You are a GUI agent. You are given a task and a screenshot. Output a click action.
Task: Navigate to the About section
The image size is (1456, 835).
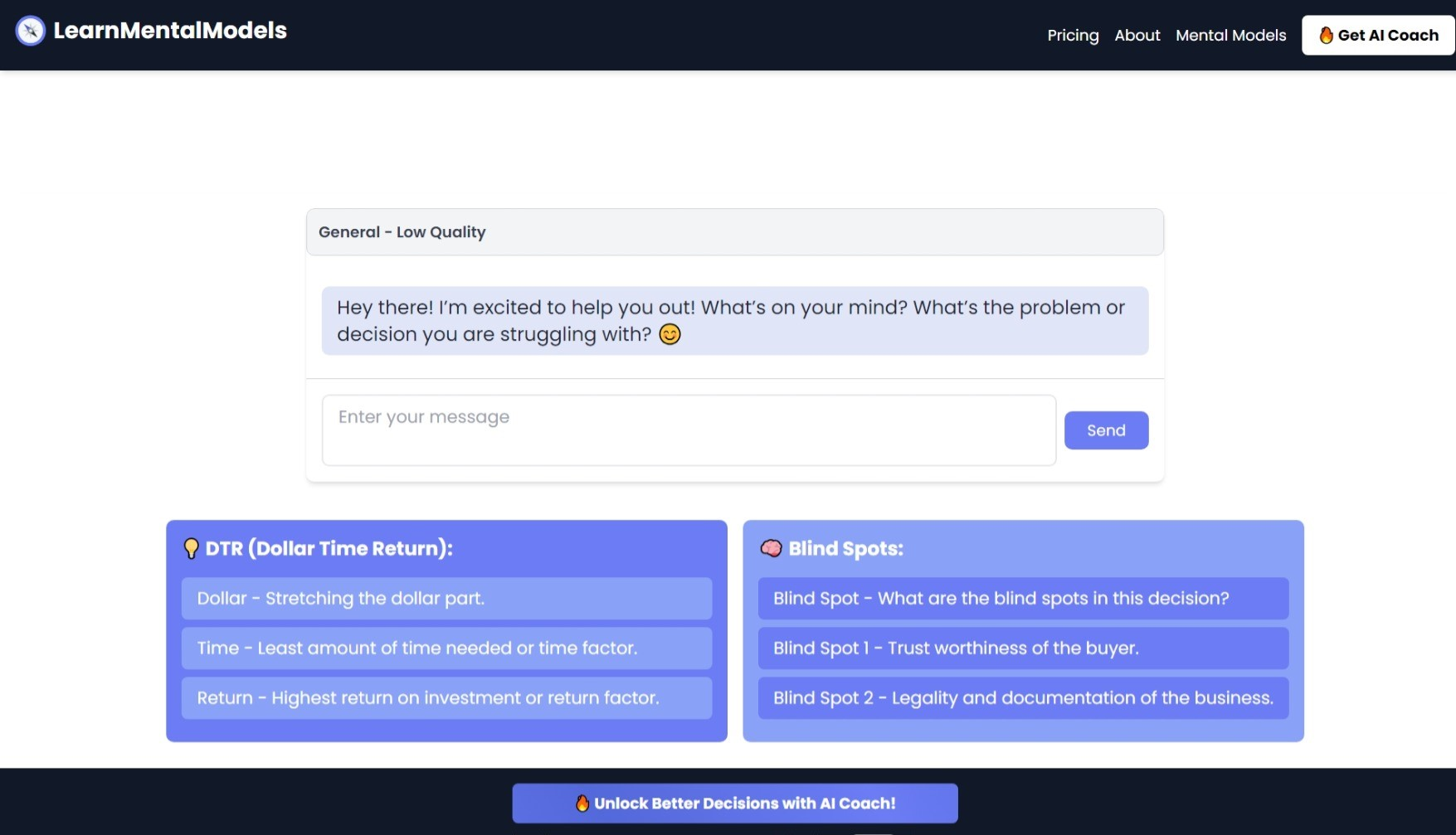click(1137, 35)
